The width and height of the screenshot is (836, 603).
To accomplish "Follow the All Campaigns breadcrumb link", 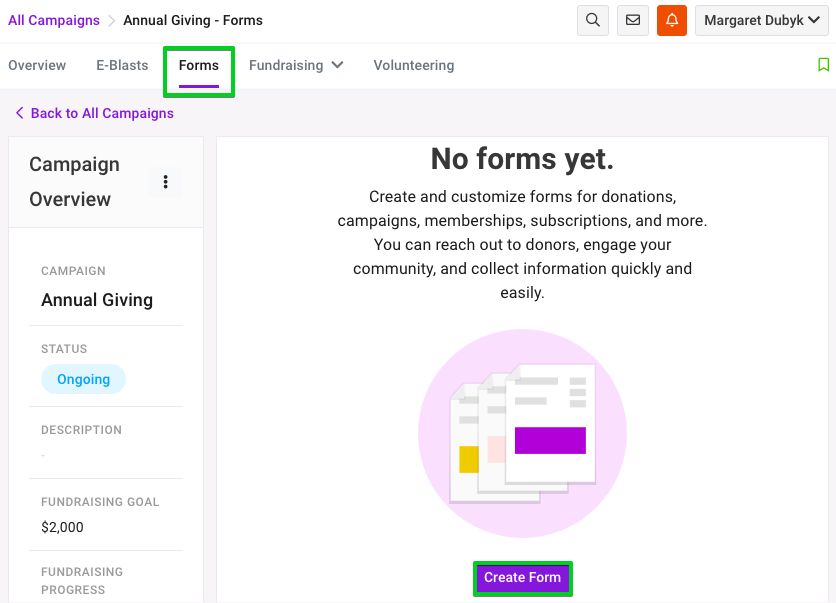I will 54,20.
